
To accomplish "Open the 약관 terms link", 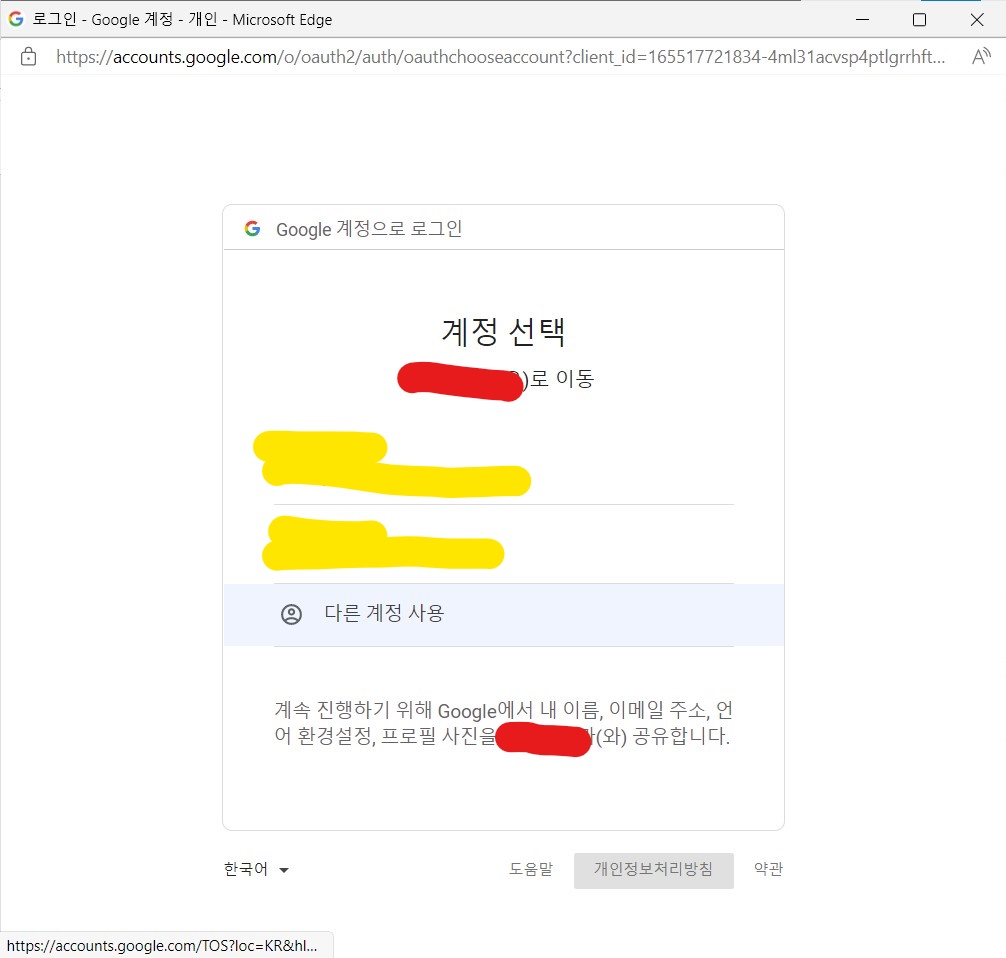I will pyautogui.click(x=769, y=869).
